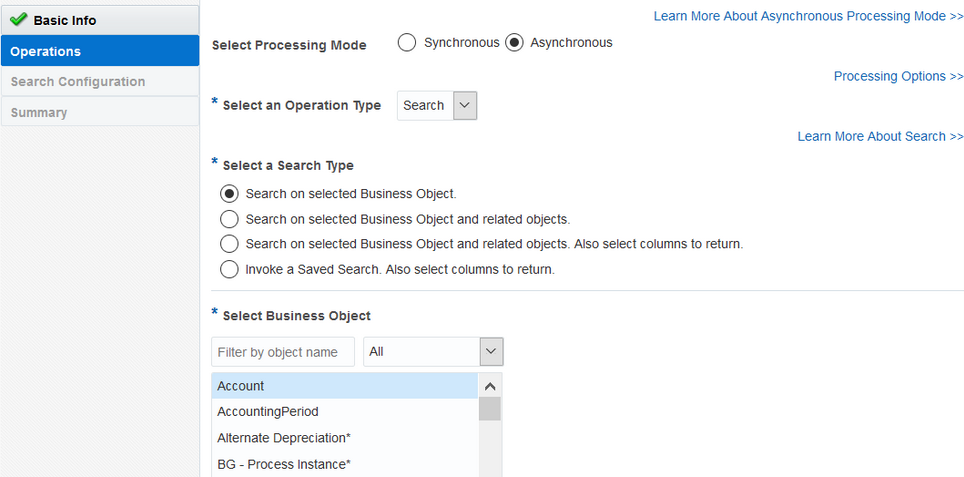Click the business object list scroll-up arrow
964x477 pixels.
pos(490,385)
